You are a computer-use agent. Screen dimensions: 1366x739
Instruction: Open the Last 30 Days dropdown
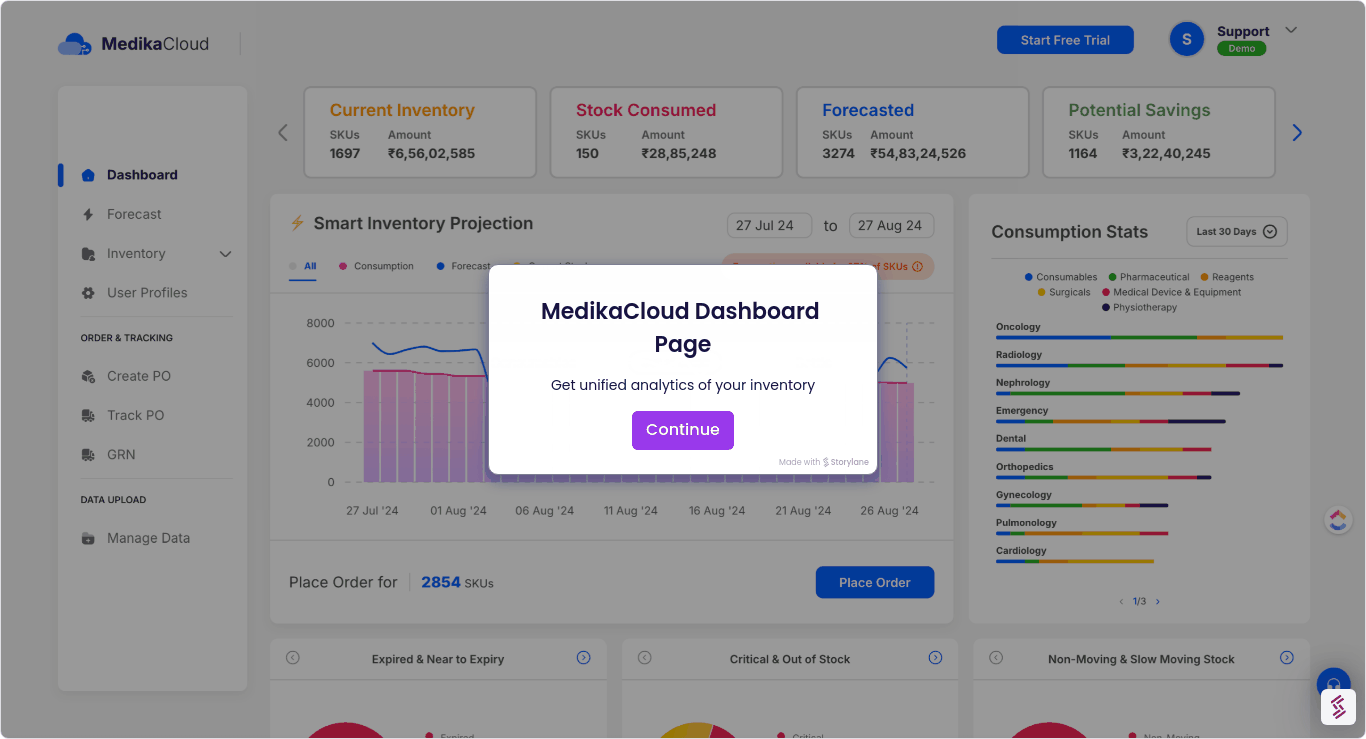click(1236, 231)
